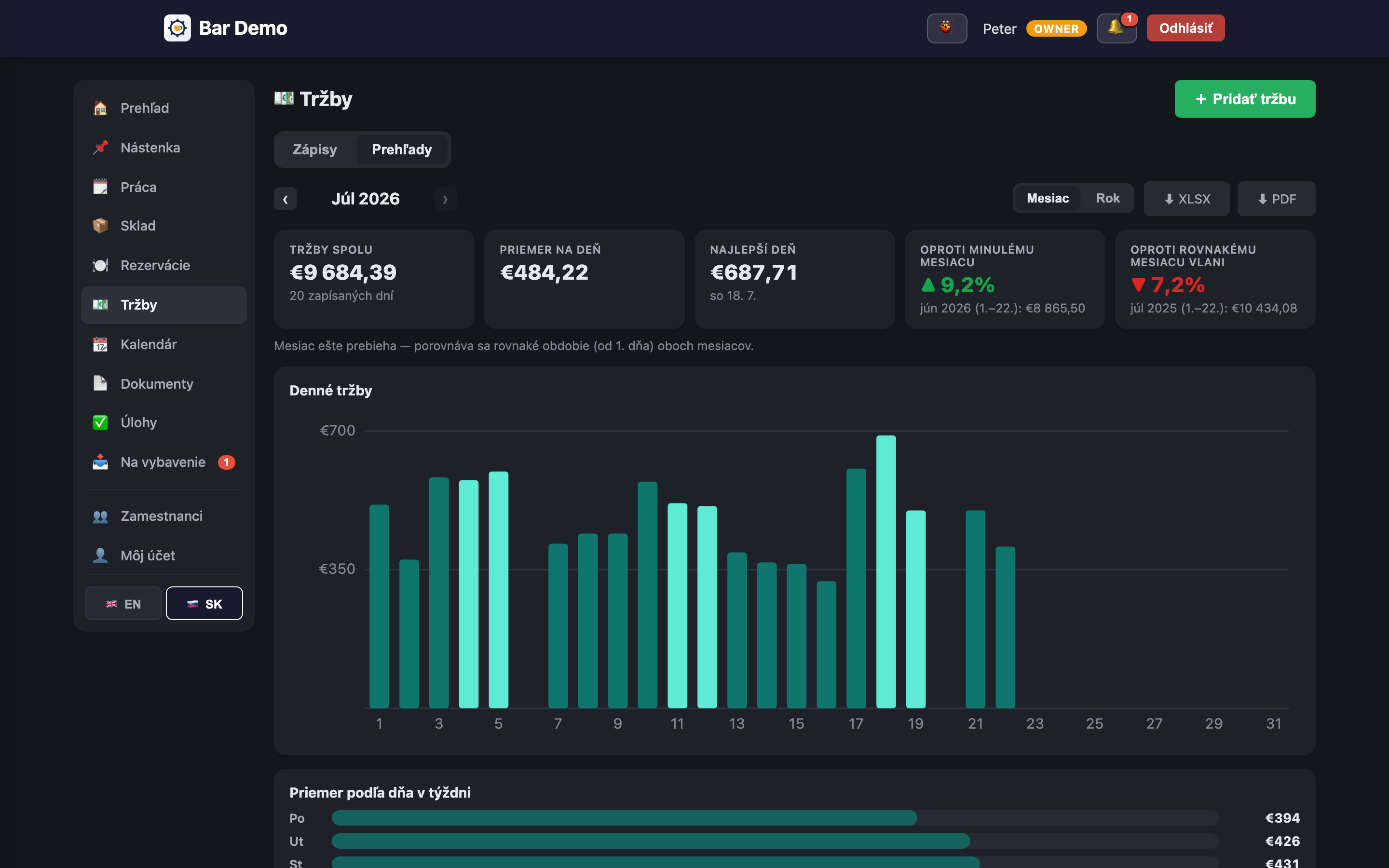Image resolution: width=1389 pixels, height=868 pixels.
Task: Open Sklad from the sidebar box icon
Action: [x=100, y=226]
